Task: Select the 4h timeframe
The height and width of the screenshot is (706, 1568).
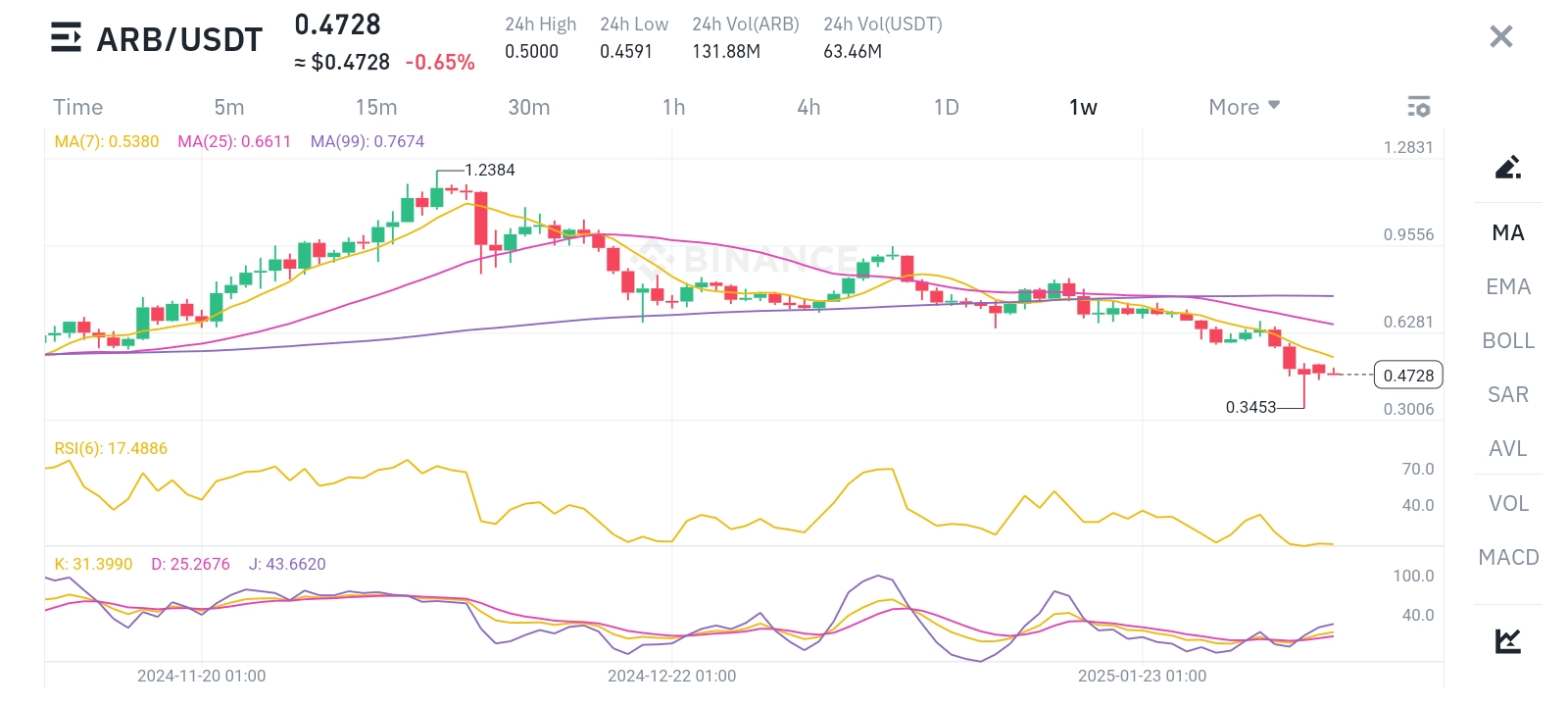Action: pyautogui.click(x=808, y=107)
